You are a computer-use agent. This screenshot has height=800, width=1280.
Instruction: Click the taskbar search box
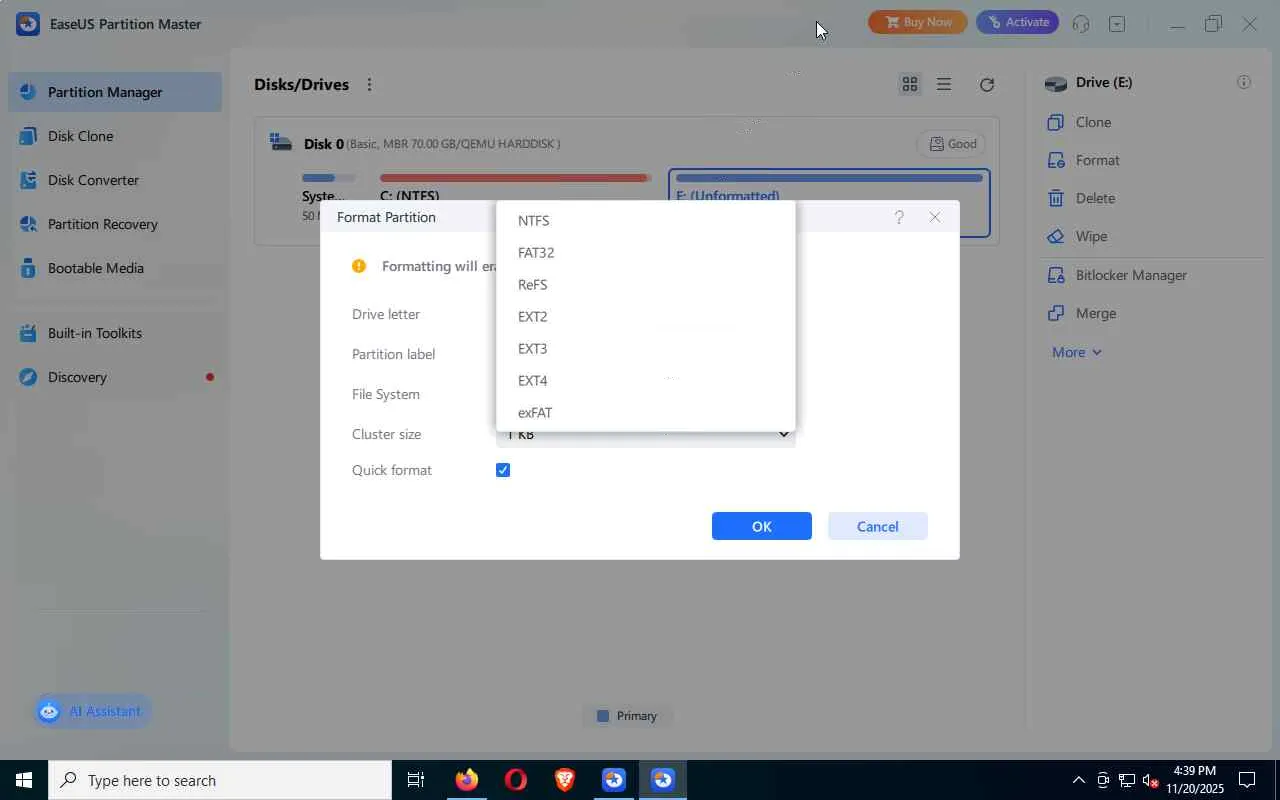click(x=220, y=780)
